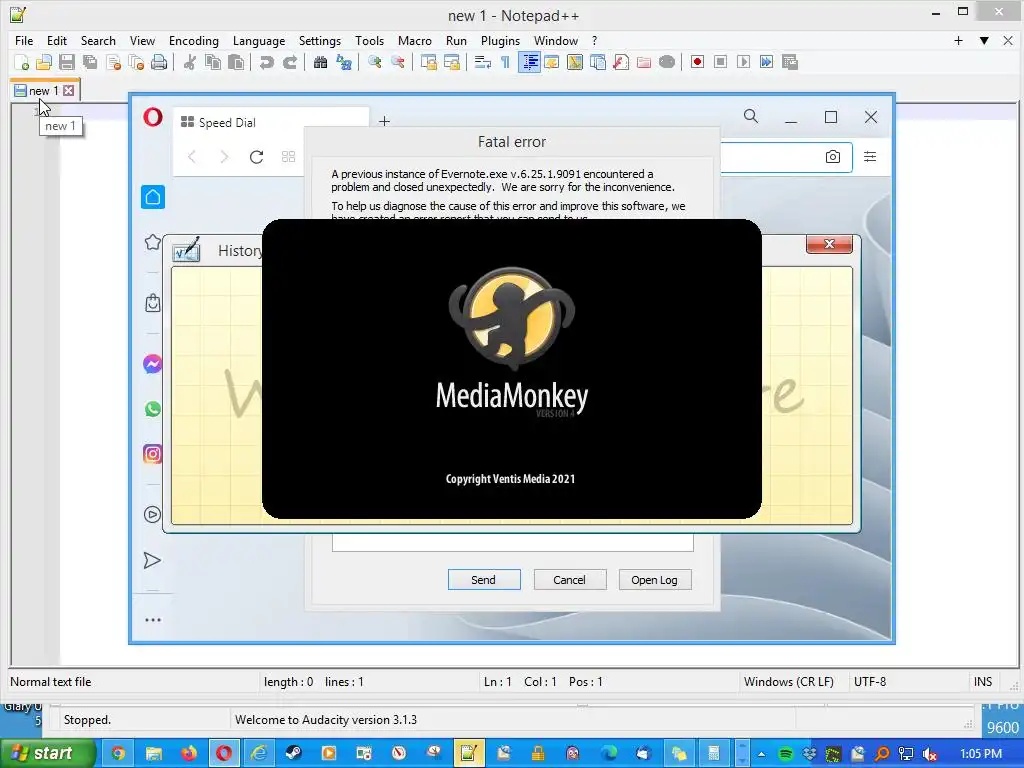Click the Open file folder icon in Notepad++
Viewport: 1024px width, 768px height.
click(44, 62)
